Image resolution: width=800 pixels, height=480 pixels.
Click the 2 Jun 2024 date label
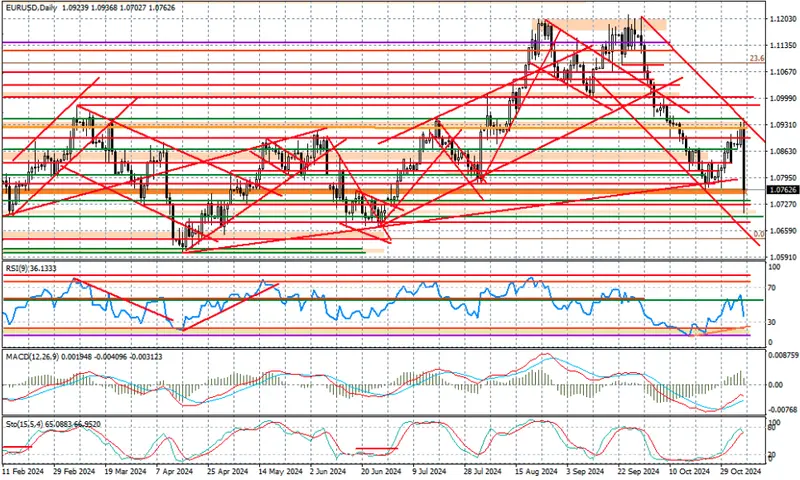click(x=330, y=471)
